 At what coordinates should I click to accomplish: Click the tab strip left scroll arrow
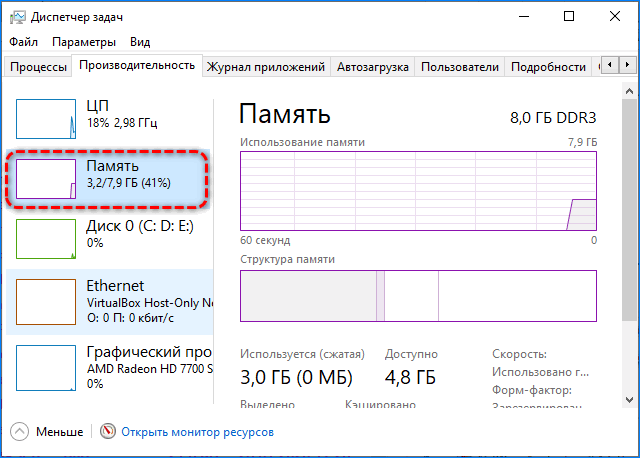click(x=610, y=64)
